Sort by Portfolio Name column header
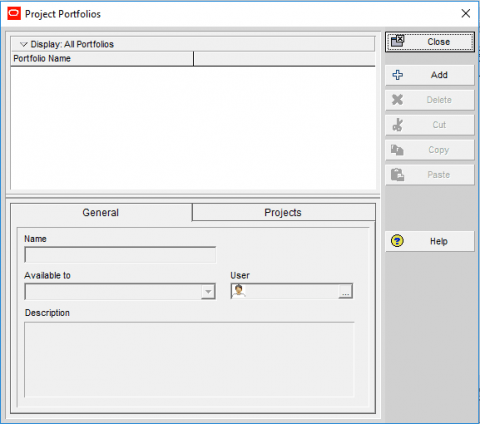480x424 pixels. click(x=102, y=59)
